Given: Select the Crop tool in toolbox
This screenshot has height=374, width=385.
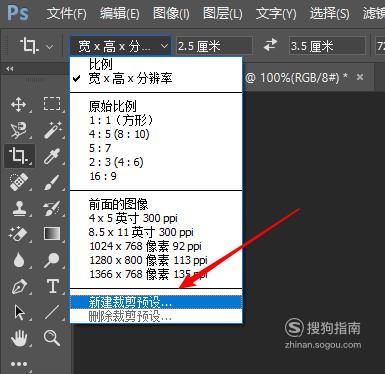Looking at the screenshot, I should (19, 156).
